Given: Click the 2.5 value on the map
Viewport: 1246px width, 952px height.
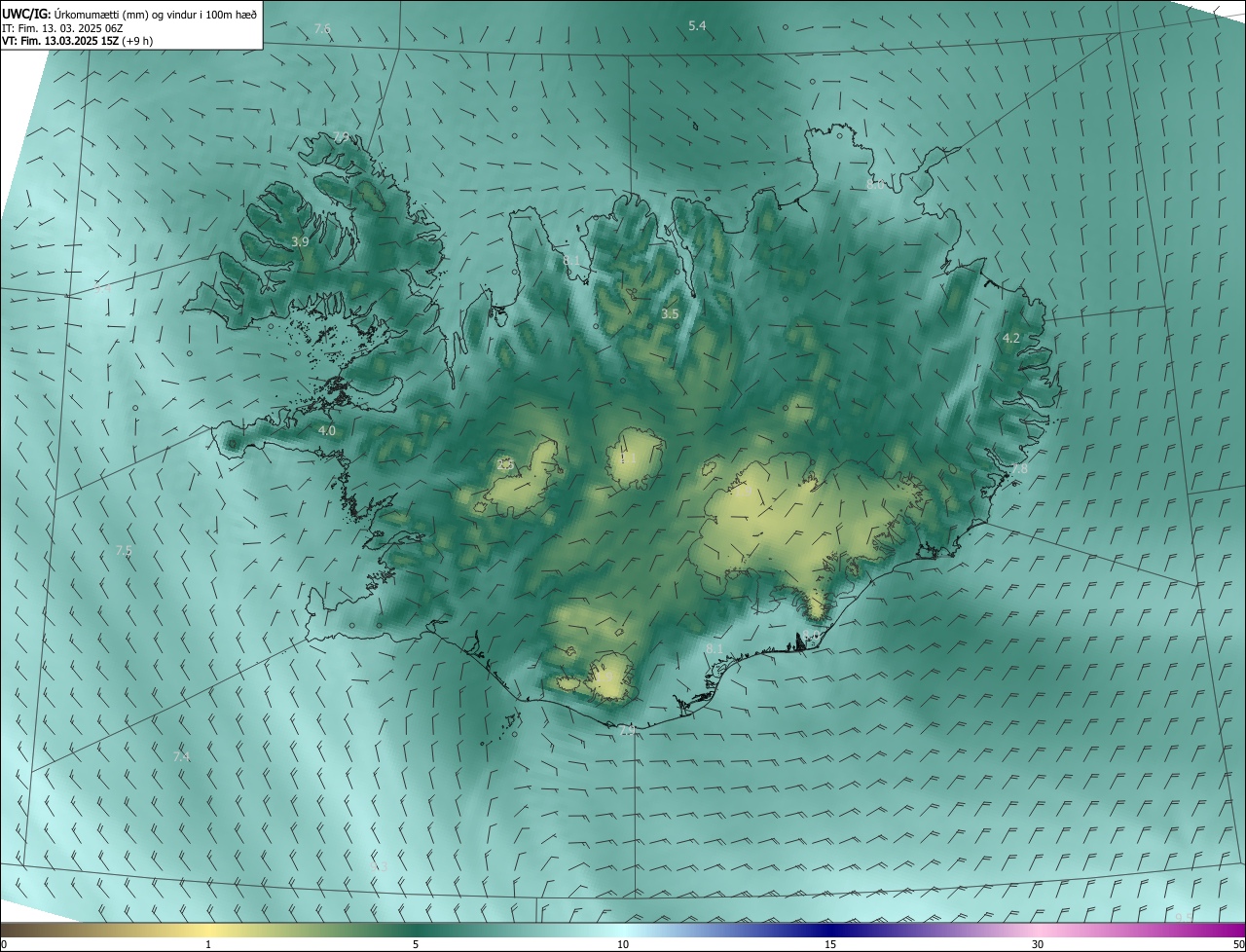Looking at the screenshot, I should pyautogui.click(x=505, y=465).
